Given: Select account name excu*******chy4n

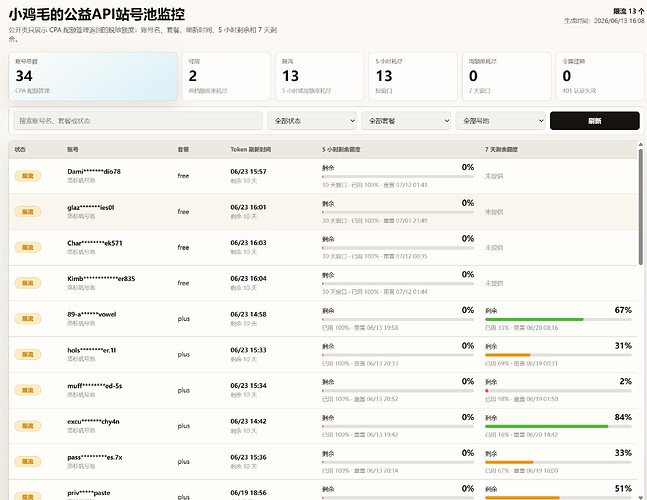Looking at the screenshot, I should click(x=93, y=422).
